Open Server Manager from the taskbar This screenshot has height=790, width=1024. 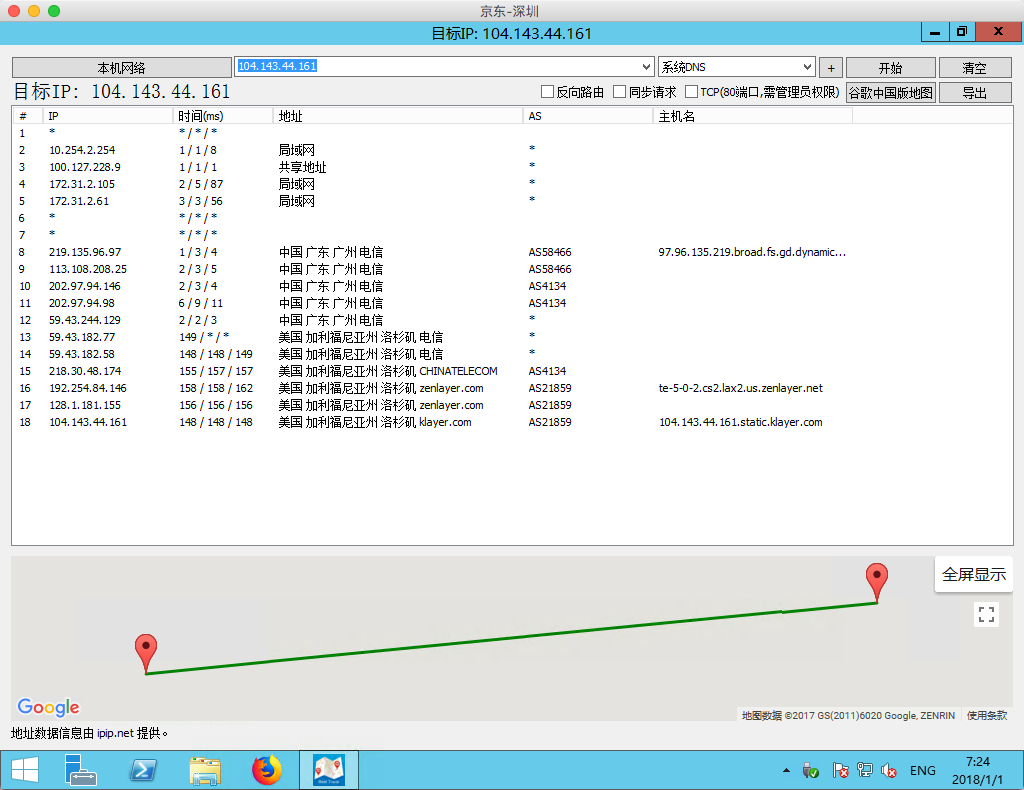81,770
